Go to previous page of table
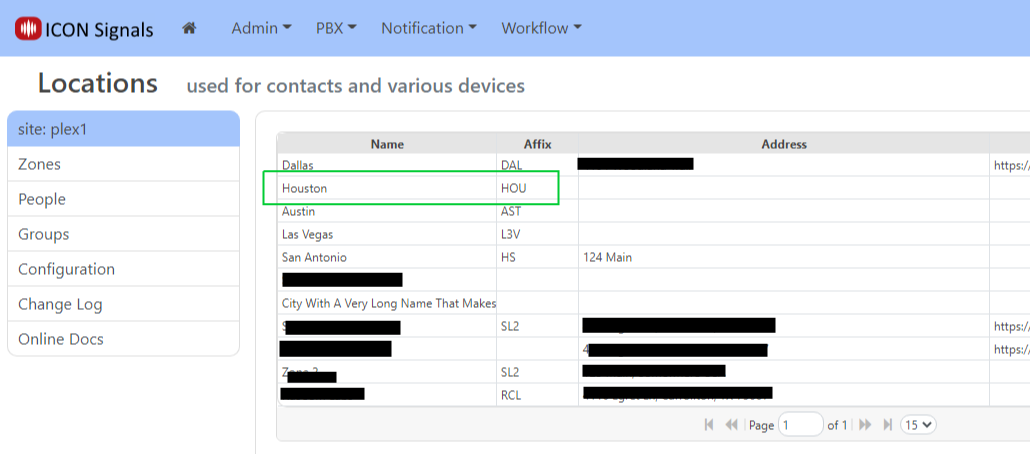The width and height of the screenshot is (1030, 454). click(x=731, y=425)
